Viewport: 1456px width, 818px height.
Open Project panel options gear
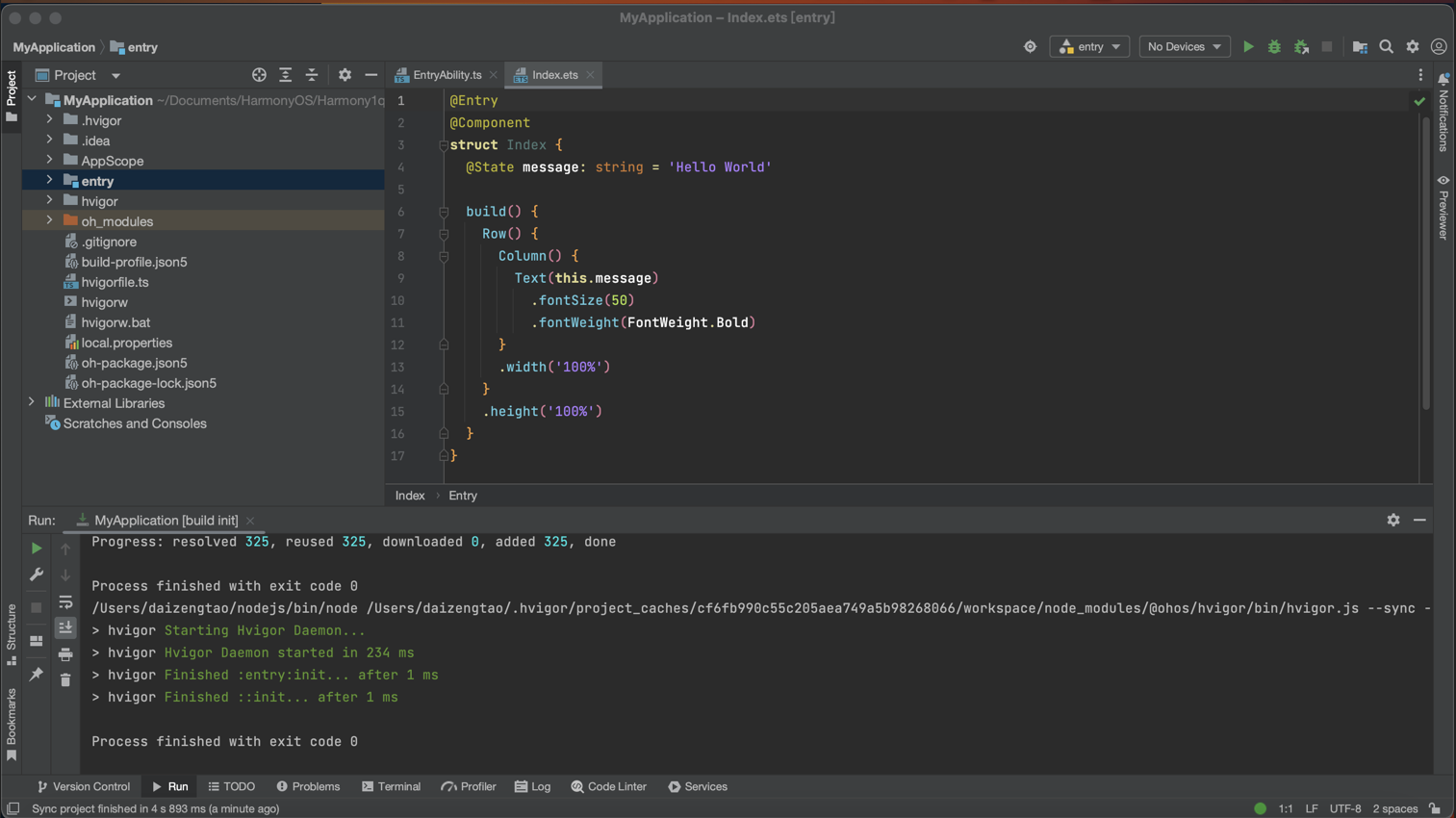click(345, 75)
